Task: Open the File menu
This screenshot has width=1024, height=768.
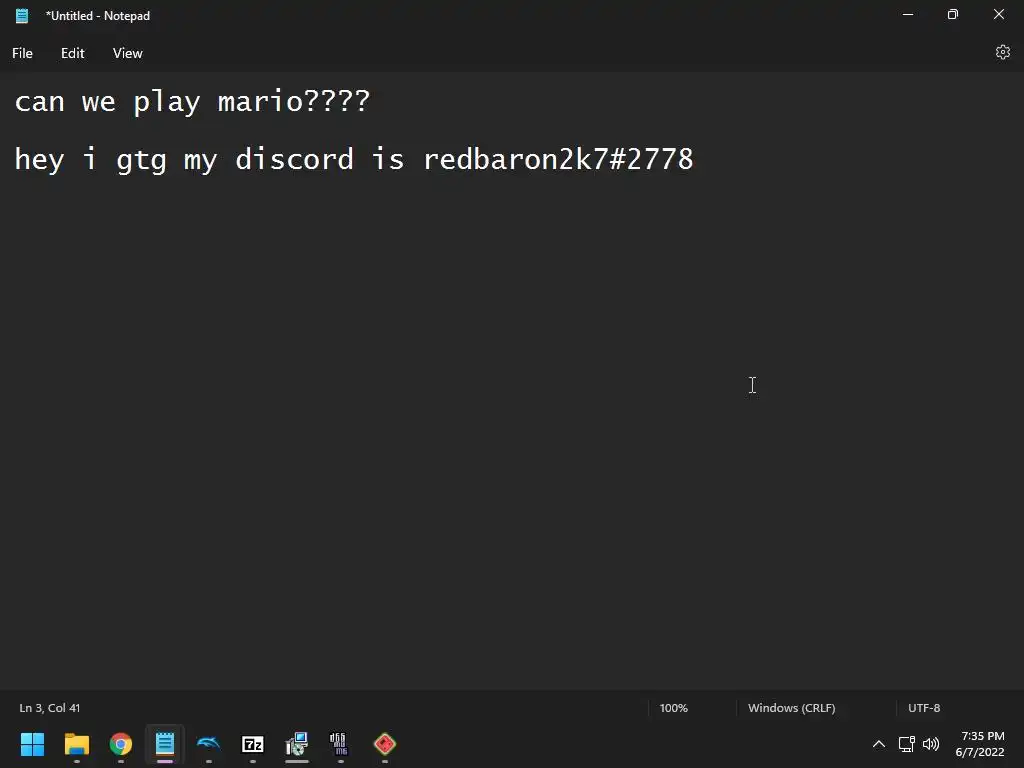Action: [x=22, y=54]
